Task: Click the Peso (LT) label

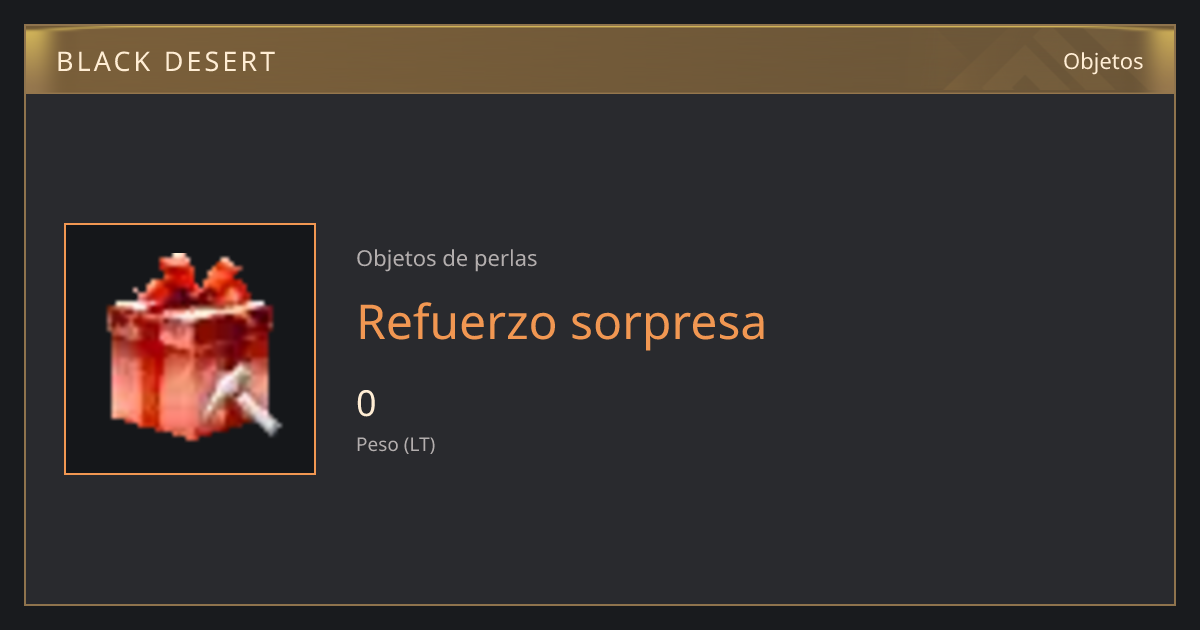Action: pos(396,444)
